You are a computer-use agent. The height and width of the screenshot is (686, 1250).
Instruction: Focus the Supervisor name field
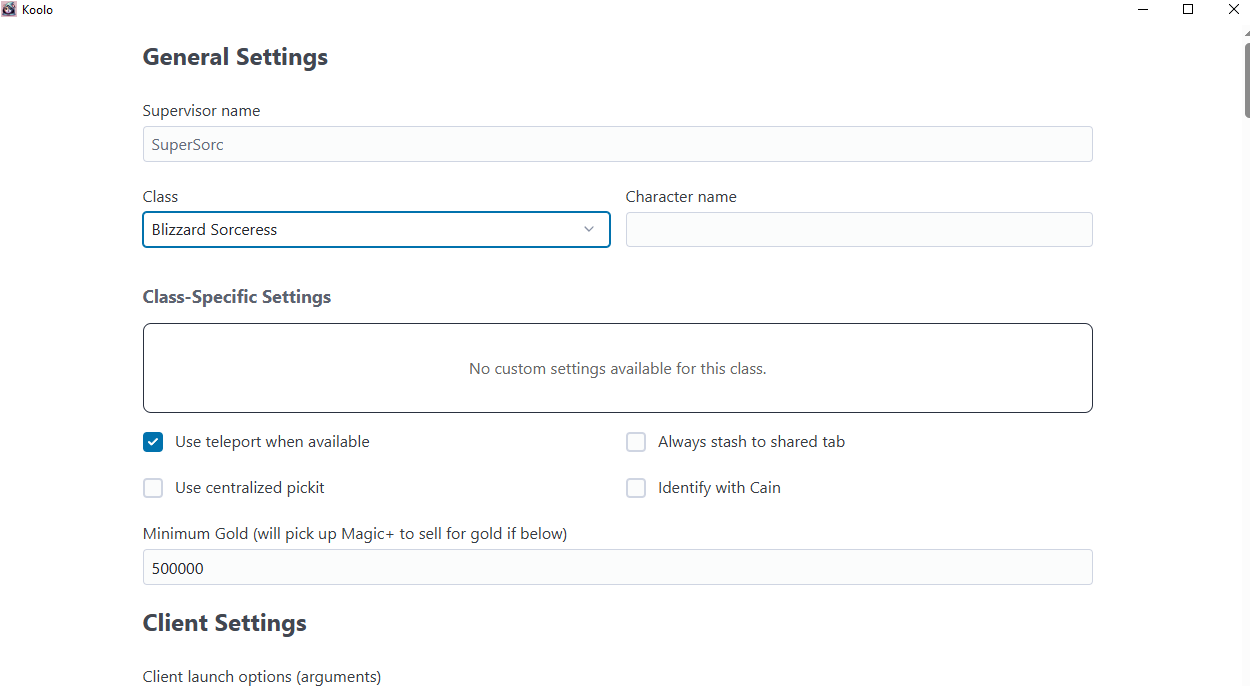(617, 144)
